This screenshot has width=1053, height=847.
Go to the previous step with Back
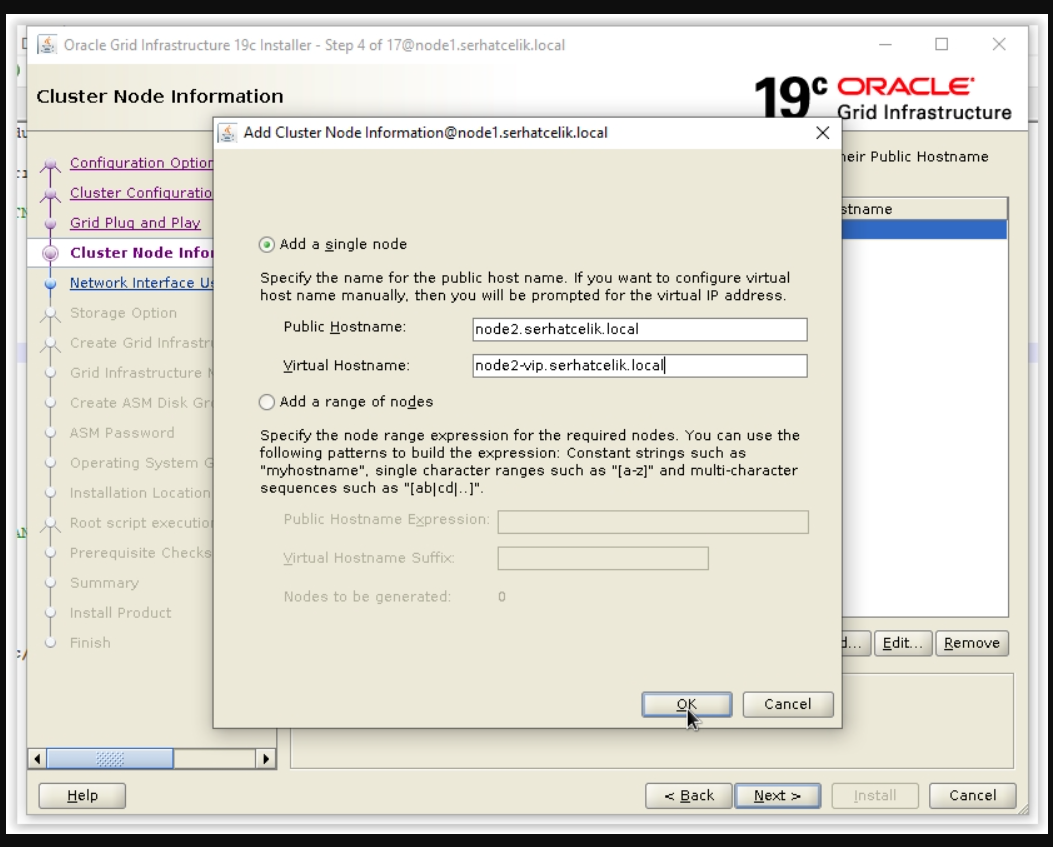(688, 795)
